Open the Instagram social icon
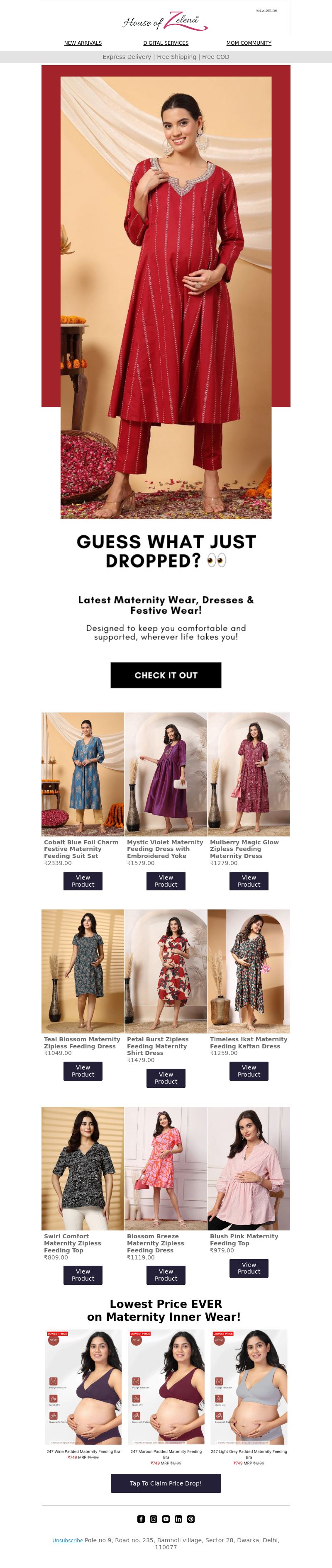 (154, 1519)
